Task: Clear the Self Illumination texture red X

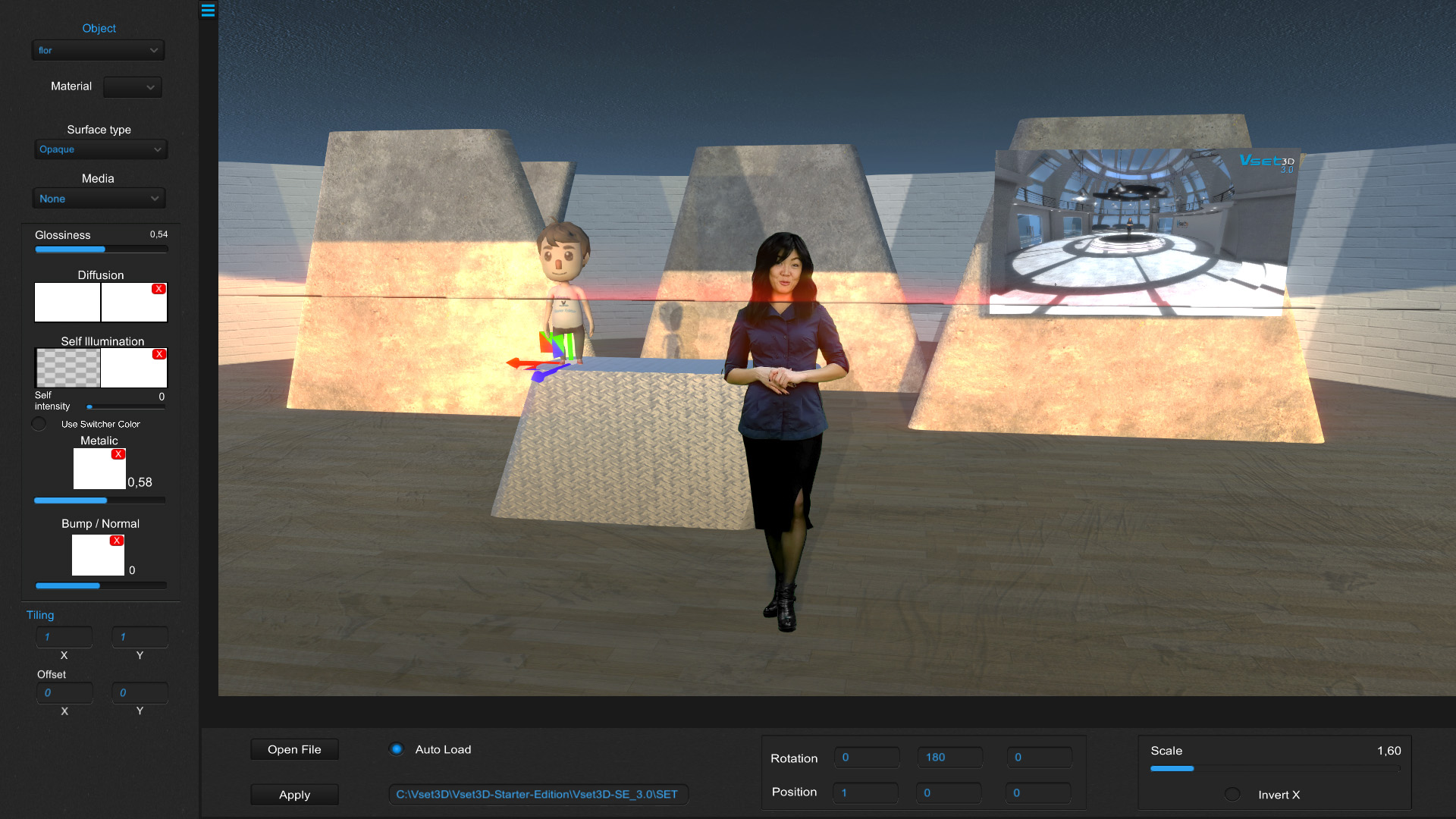Action: pos(158,354)
